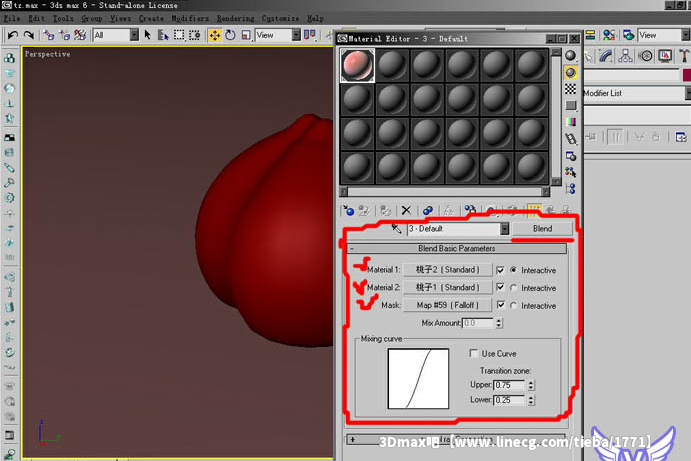Toggle the checkered Background for sample slot

(x=571, y=89)
